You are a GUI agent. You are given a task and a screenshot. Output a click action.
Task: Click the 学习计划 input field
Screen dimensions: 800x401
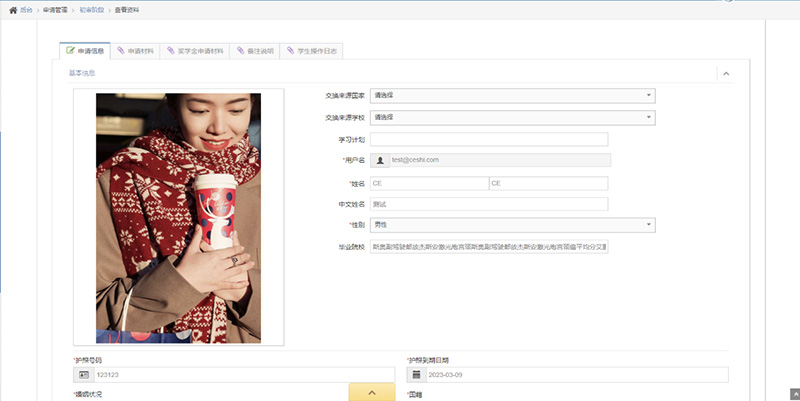[x=488, y=139]
